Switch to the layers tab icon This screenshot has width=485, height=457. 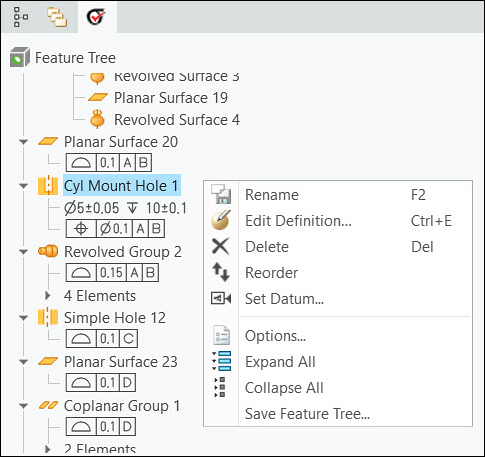(57, 17)
